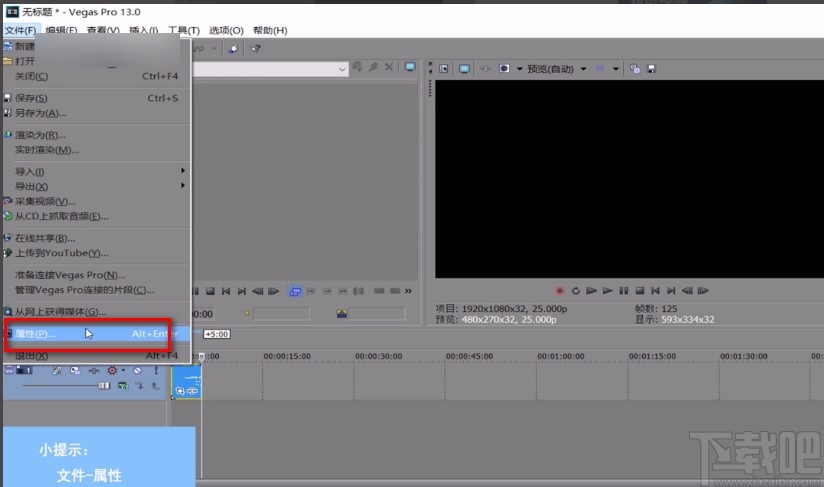Copy preview snapshot to clipboard icon
Viewport: 824px width, 487px height.
click(635, 69)
